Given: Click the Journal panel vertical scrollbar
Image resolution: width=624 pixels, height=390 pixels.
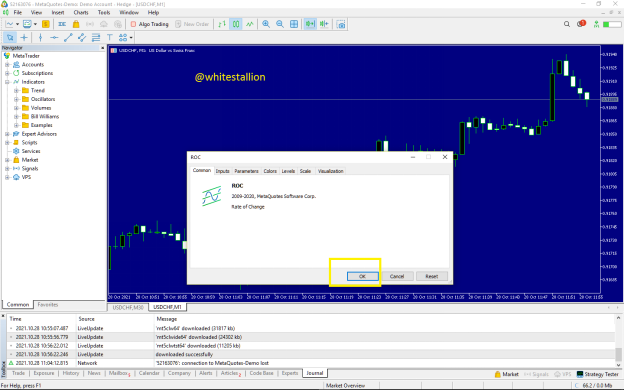Looking at the screenshot, I should (618, 341).
